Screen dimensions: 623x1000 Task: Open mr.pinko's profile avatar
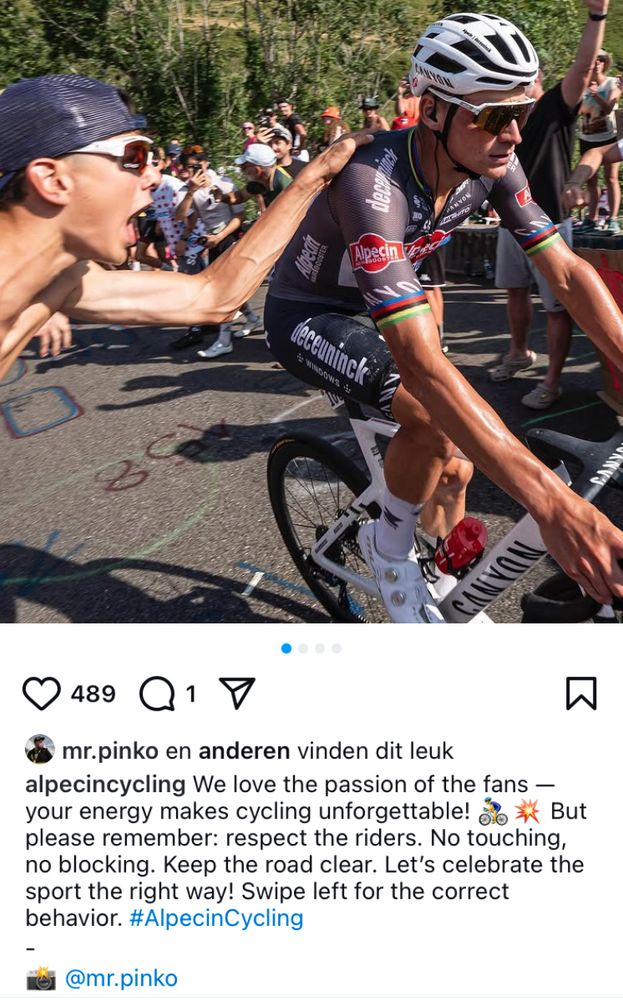[x=40, y=749]
